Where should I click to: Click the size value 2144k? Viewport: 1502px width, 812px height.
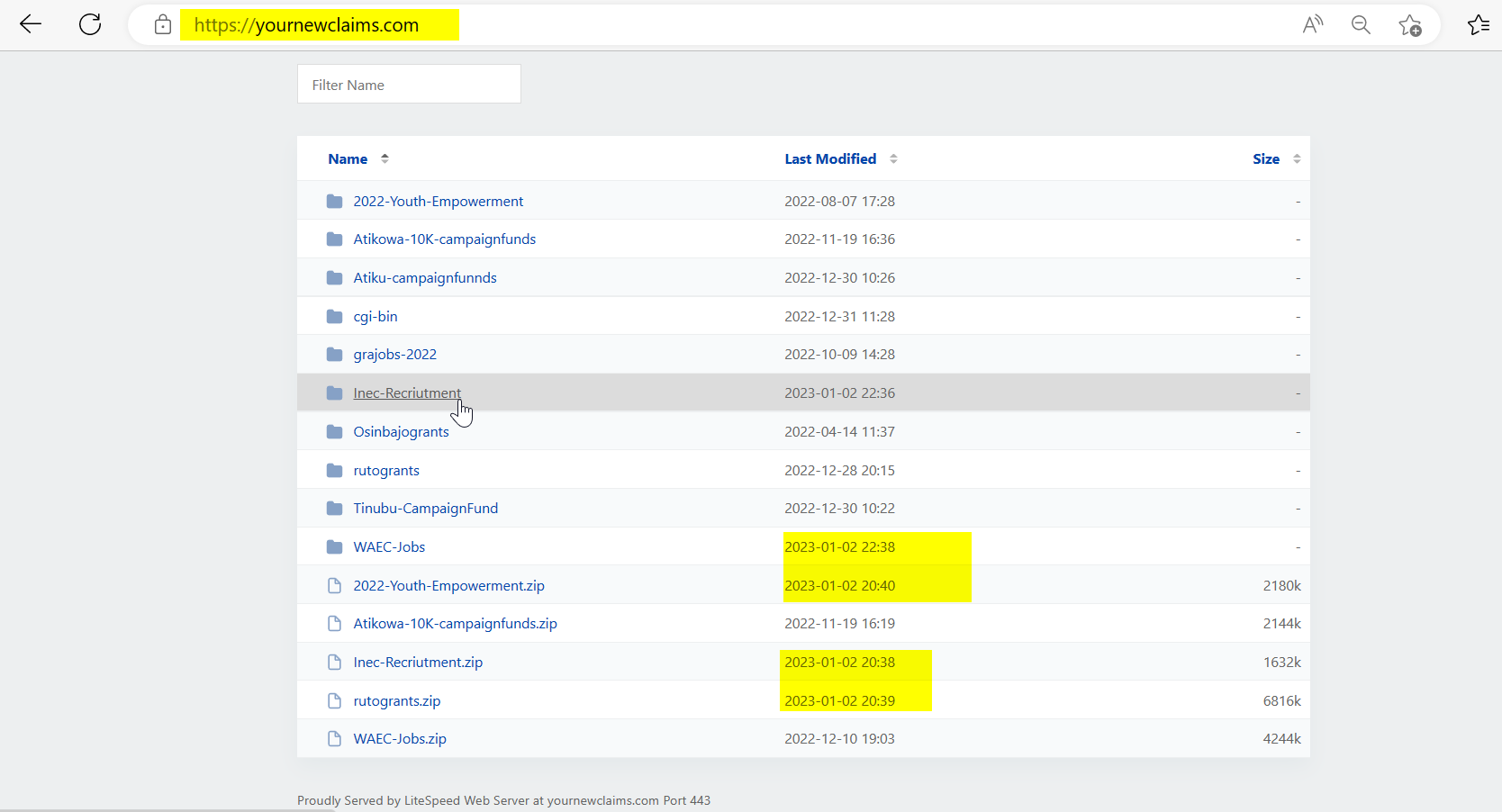pos(1282,623)
